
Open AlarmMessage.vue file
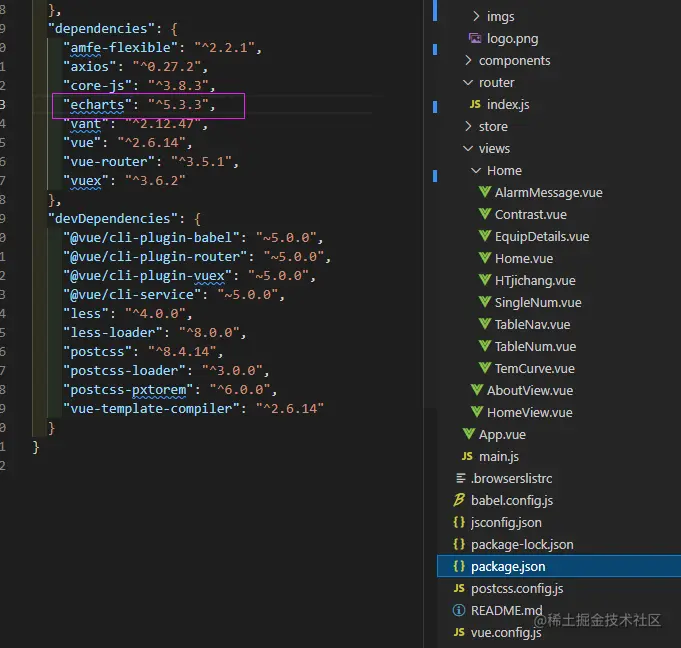click(x=549, y=192)
